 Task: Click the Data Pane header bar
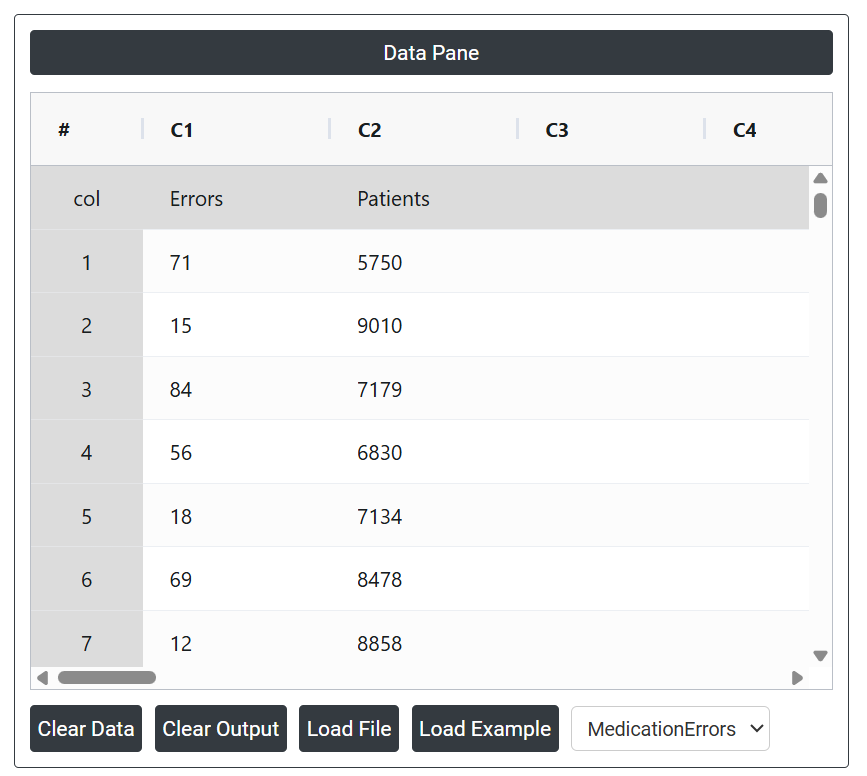431,53
